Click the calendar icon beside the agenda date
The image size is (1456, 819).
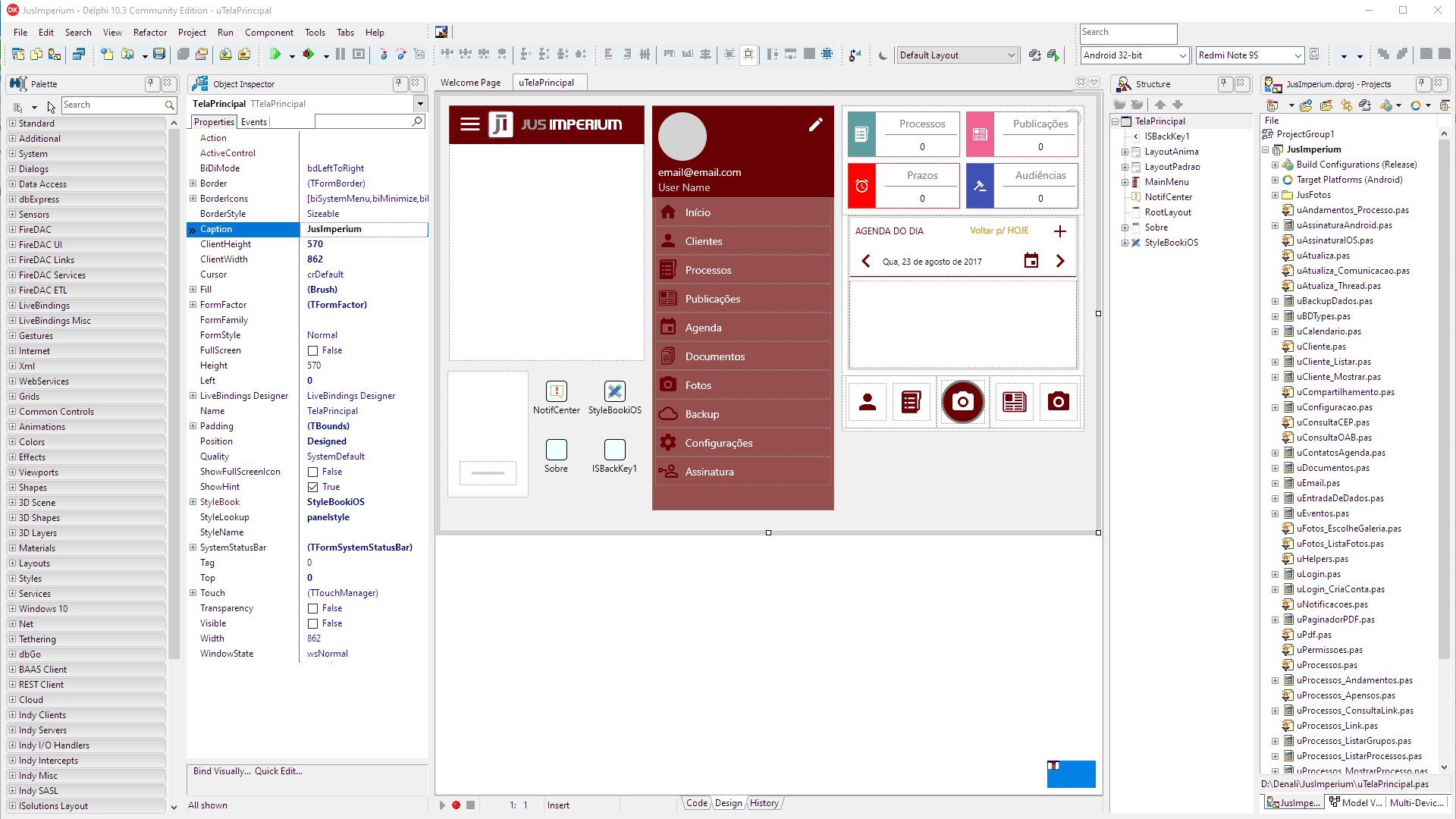[1031, 261]
